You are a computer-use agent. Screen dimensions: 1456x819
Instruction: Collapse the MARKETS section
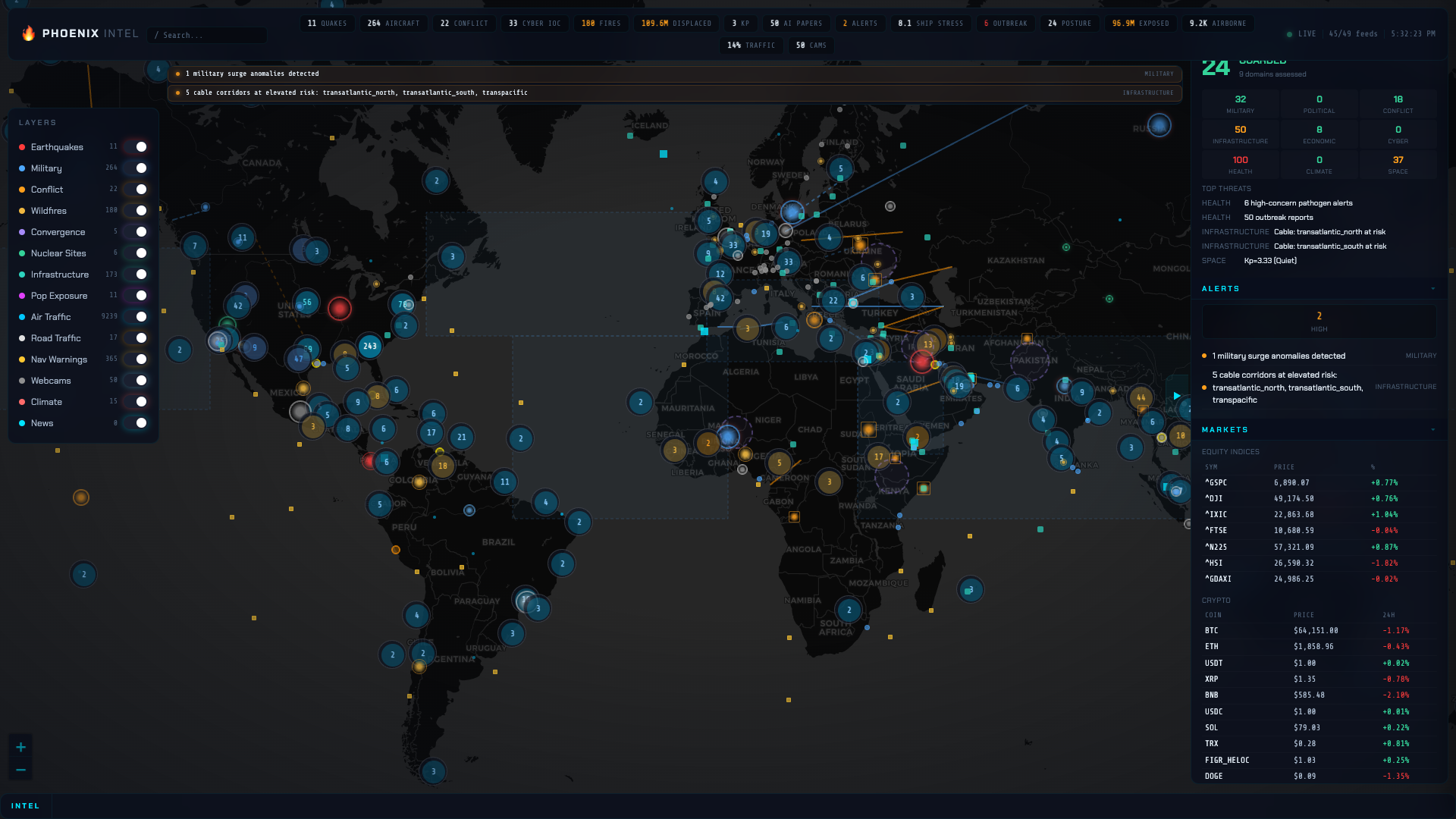point(1432,429)
